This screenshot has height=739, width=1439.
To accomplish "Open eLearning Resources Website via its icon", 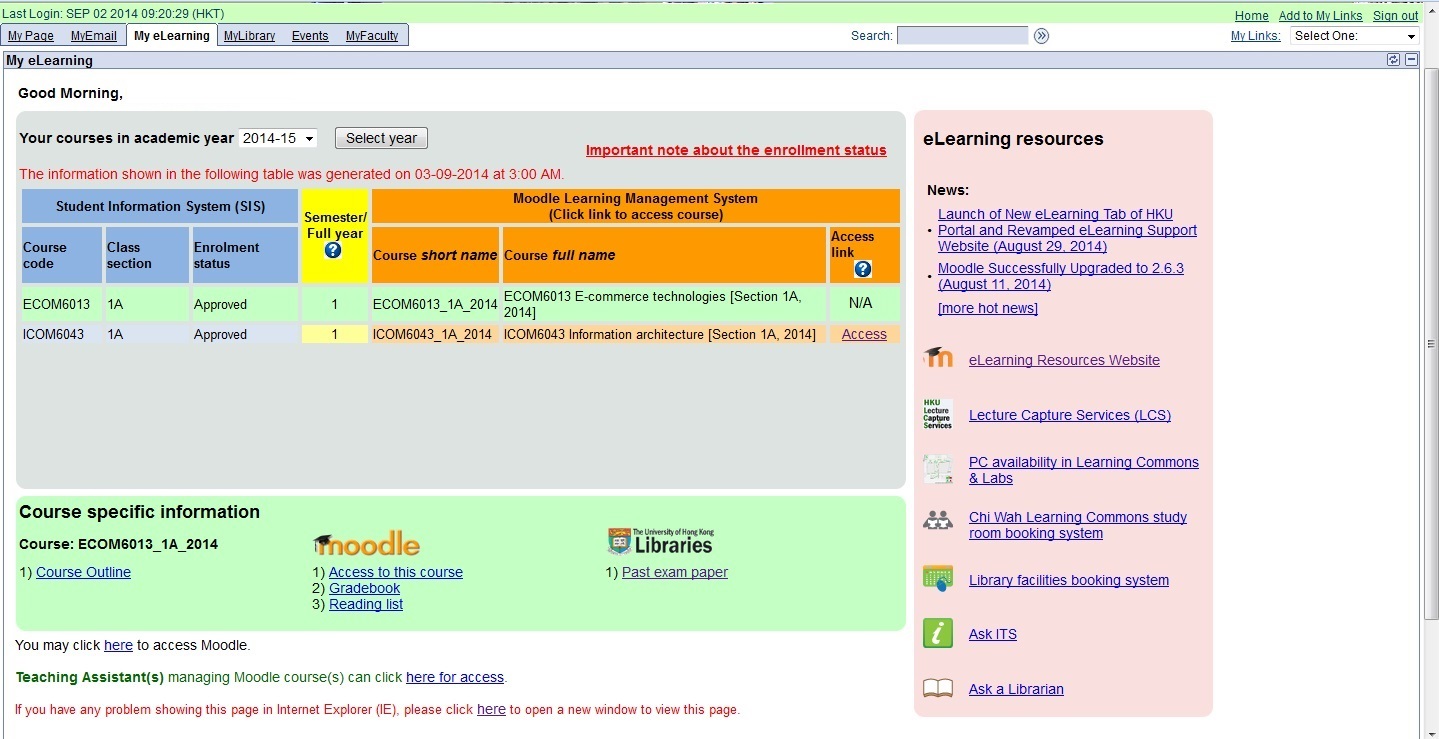I will coord(937,360).
